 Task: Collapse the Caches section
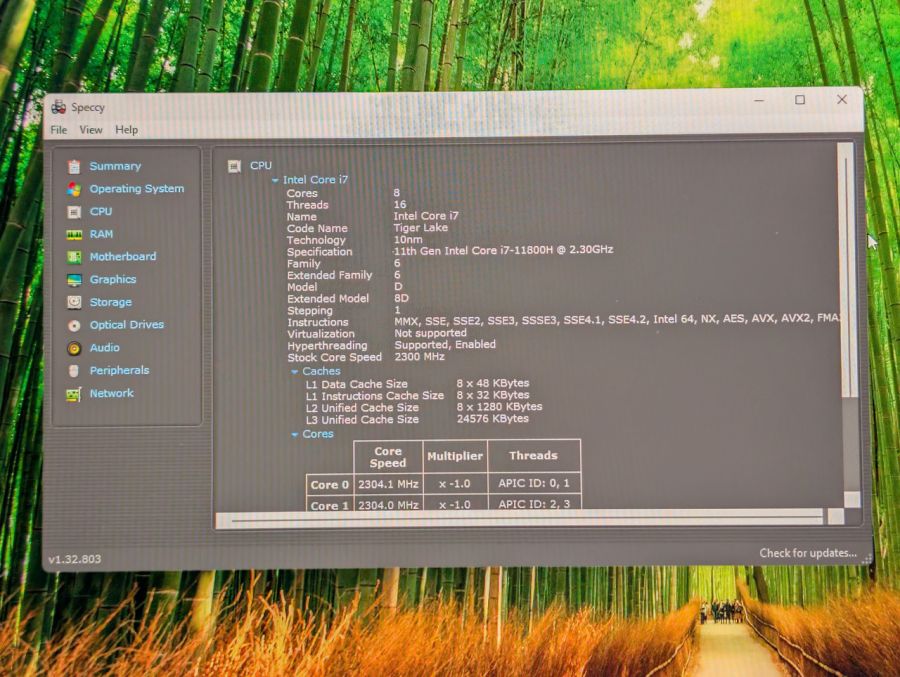294,372
